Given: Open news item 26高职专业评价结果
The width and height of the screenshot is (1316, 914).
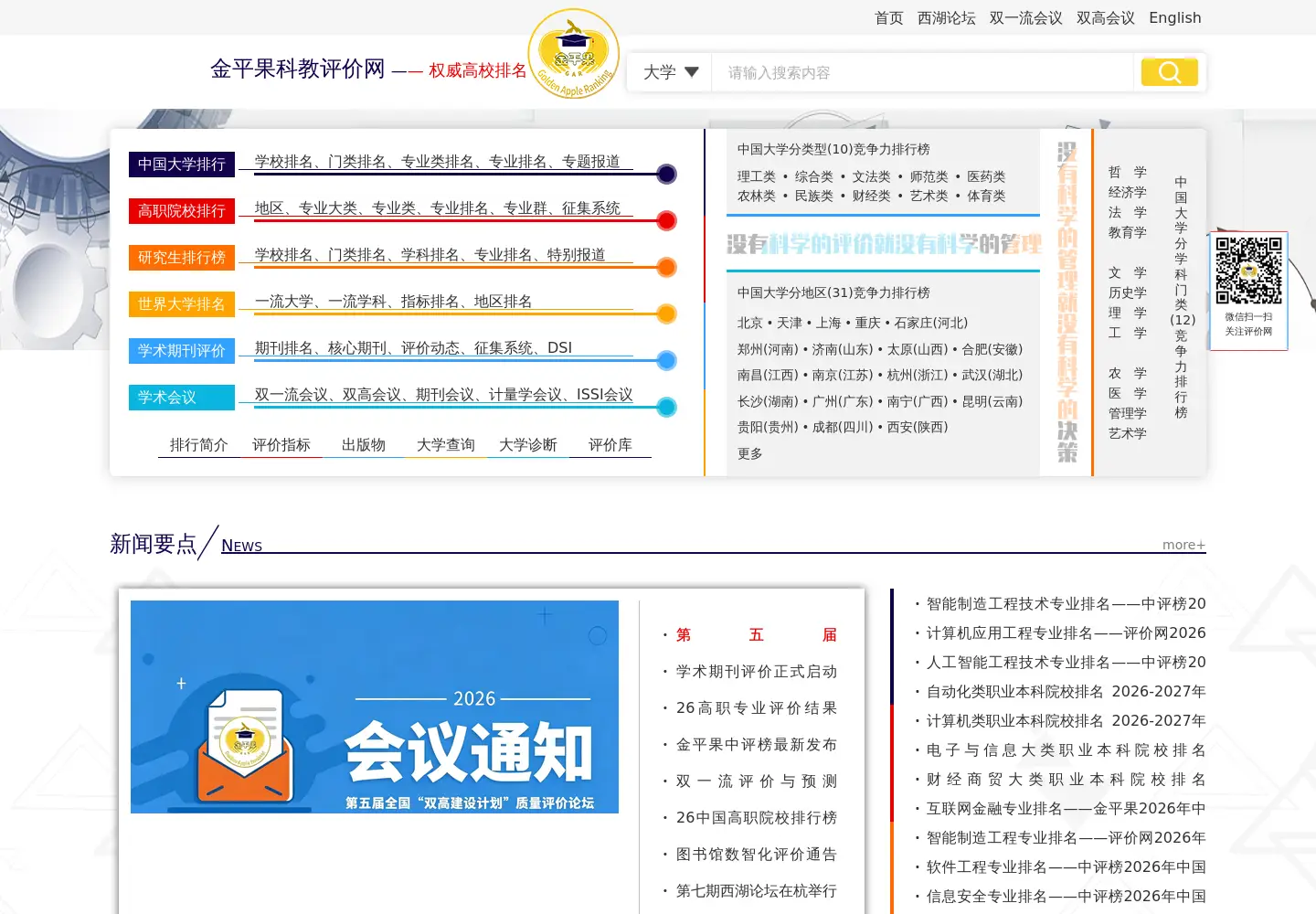Looking at the screenshot, I should click(x=757, y=707).
